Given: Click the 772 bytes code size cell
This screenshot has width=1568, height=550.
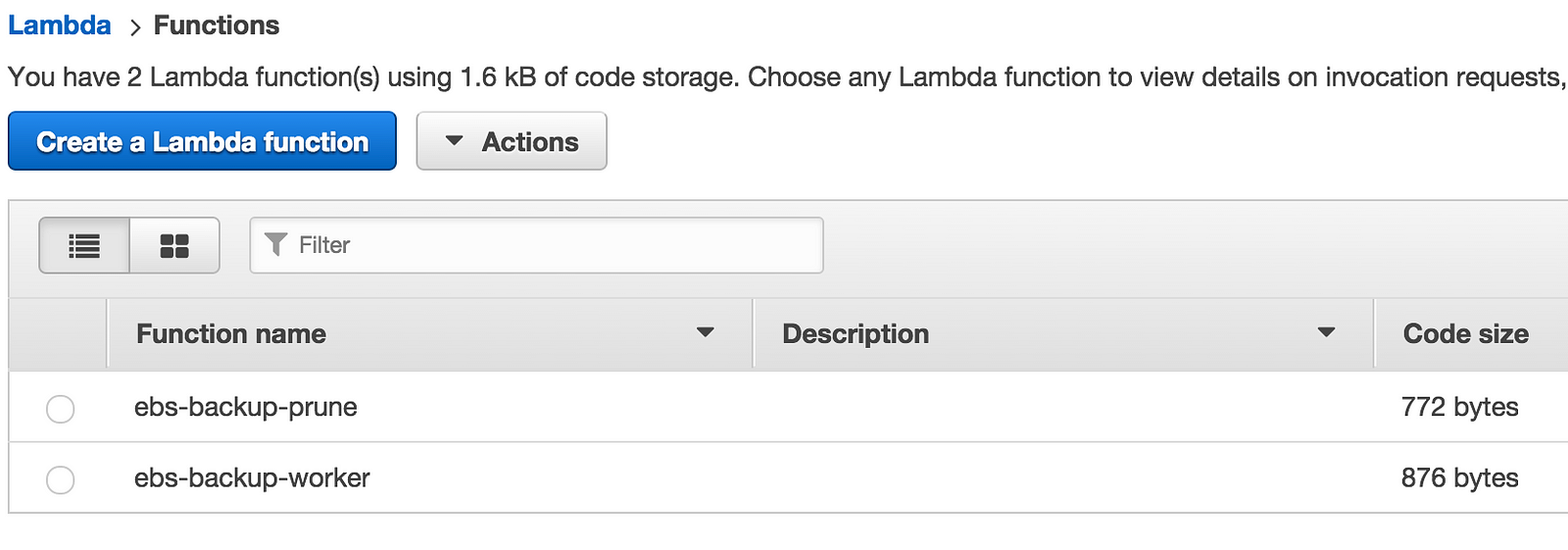Looking at the screenshot, I should tap(1459, 407).
